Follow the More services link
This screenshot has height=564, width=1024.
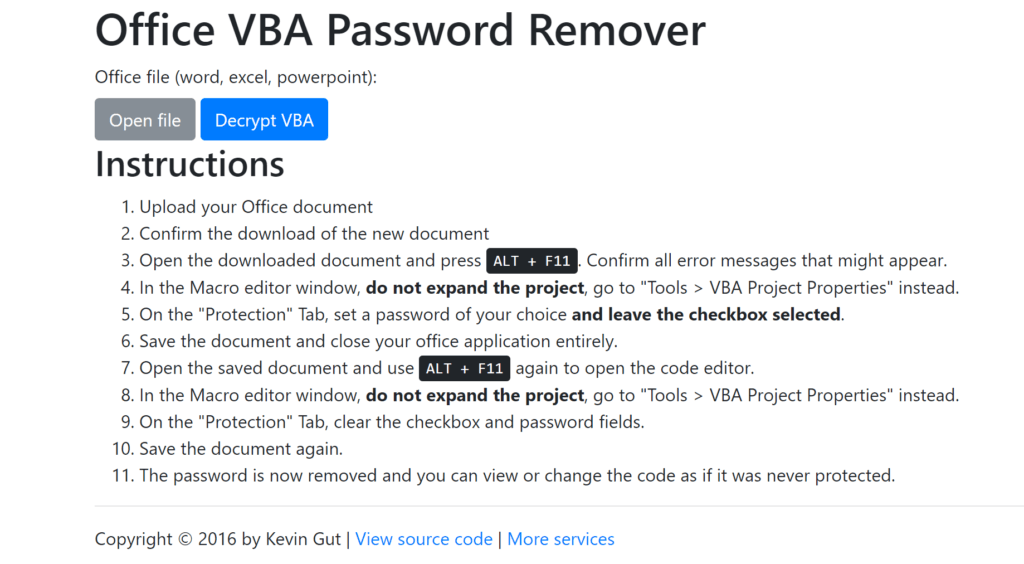tap(561, 539)
